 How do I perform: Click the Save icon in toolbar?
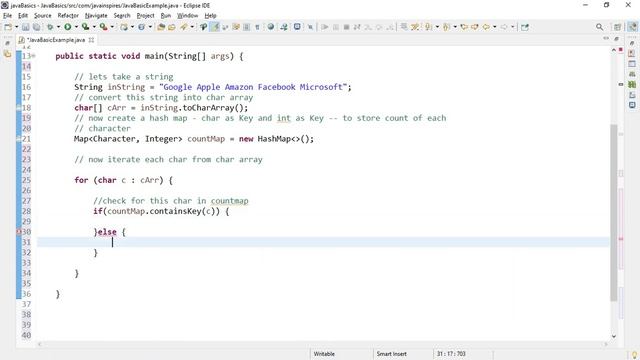click(x=26, y=27)
